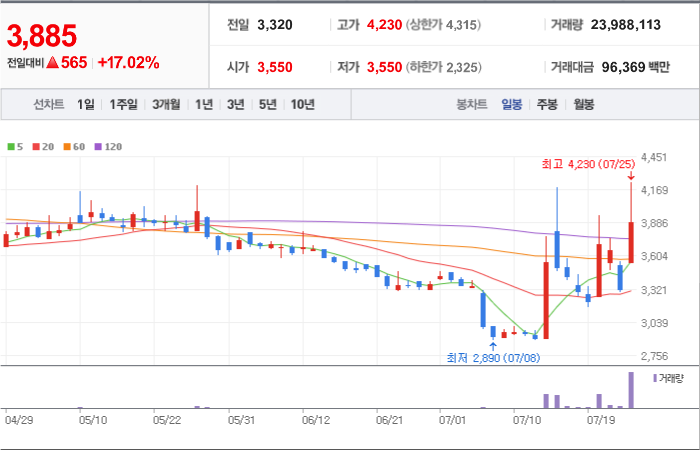The width and height of the screenshot is (700, 450).
Task: Click the 4,451 price axis label
Action: pyautogui.click(x=654, y=157)
